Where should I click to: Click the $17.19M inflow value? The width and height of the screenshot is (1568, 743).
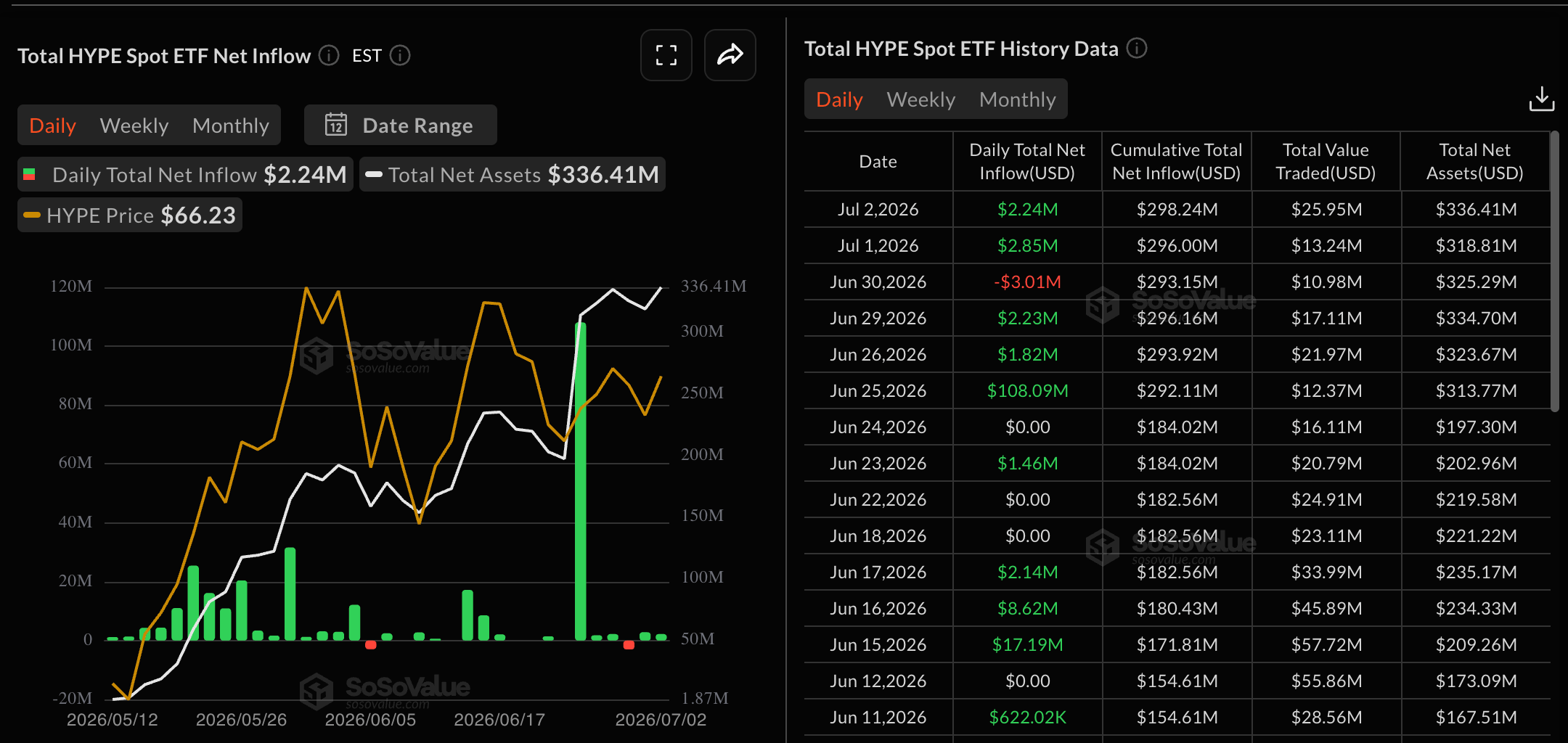[x=1027, y=645]
